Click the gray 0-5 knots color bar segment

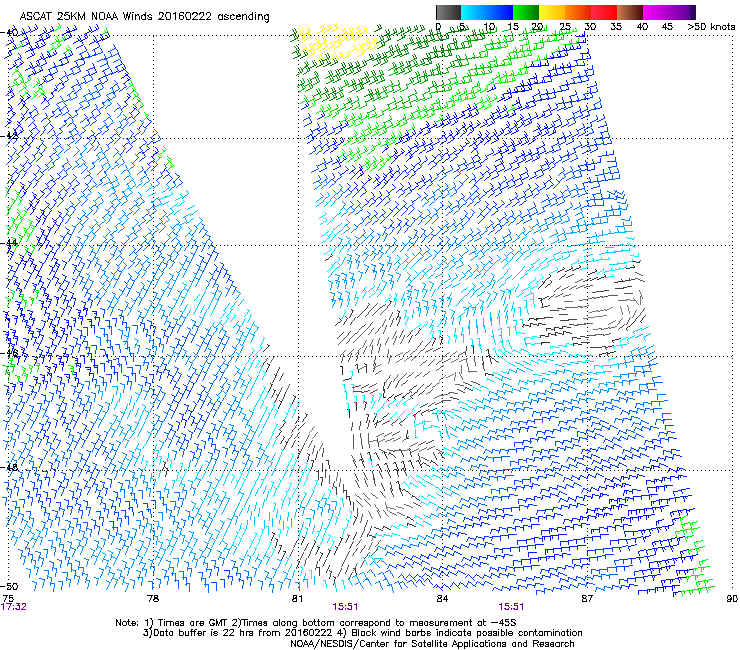point(448,12)
